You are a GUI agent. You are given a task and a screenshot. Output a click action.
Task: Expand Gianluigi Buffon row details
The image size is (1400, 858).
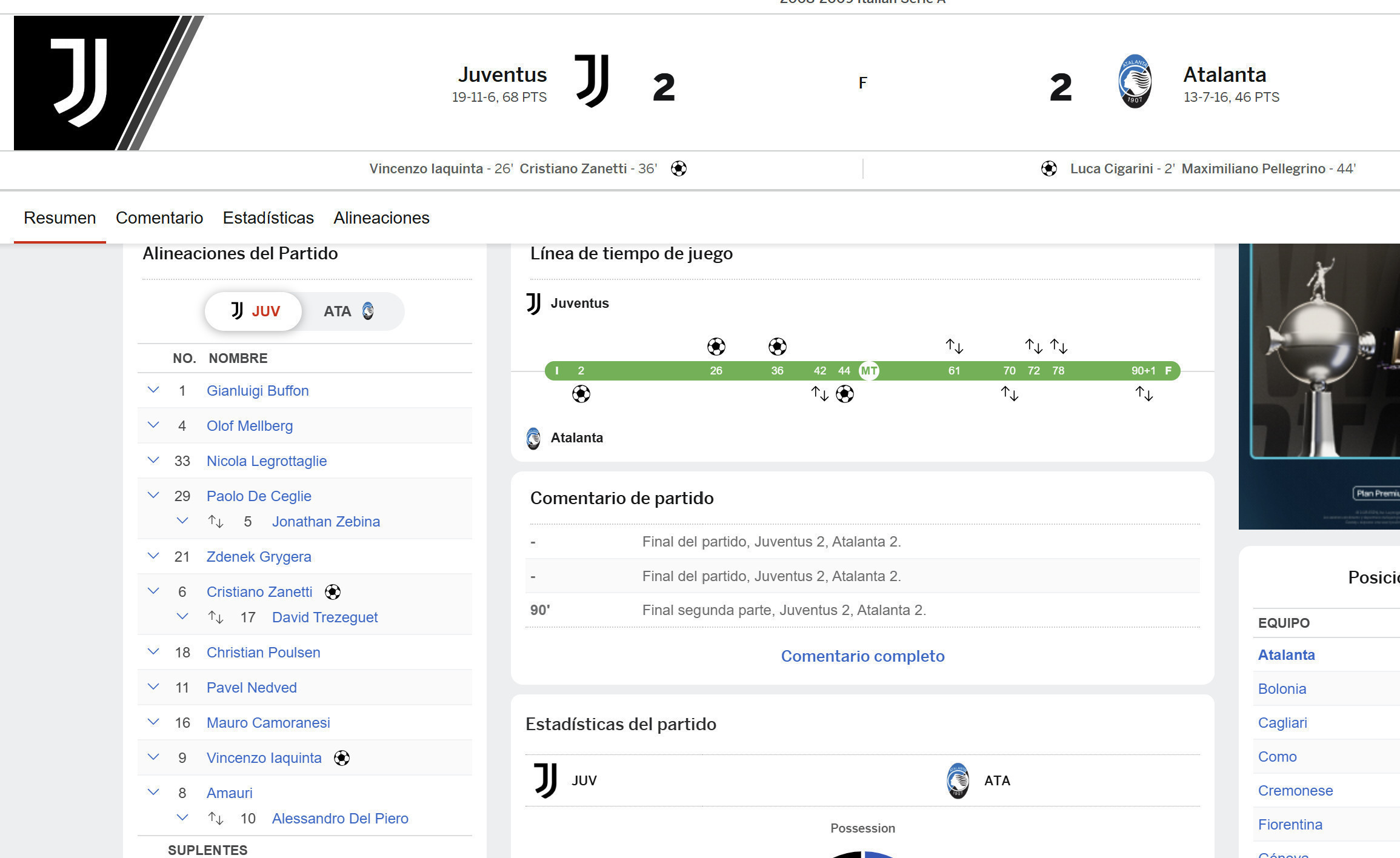[153, 390]
